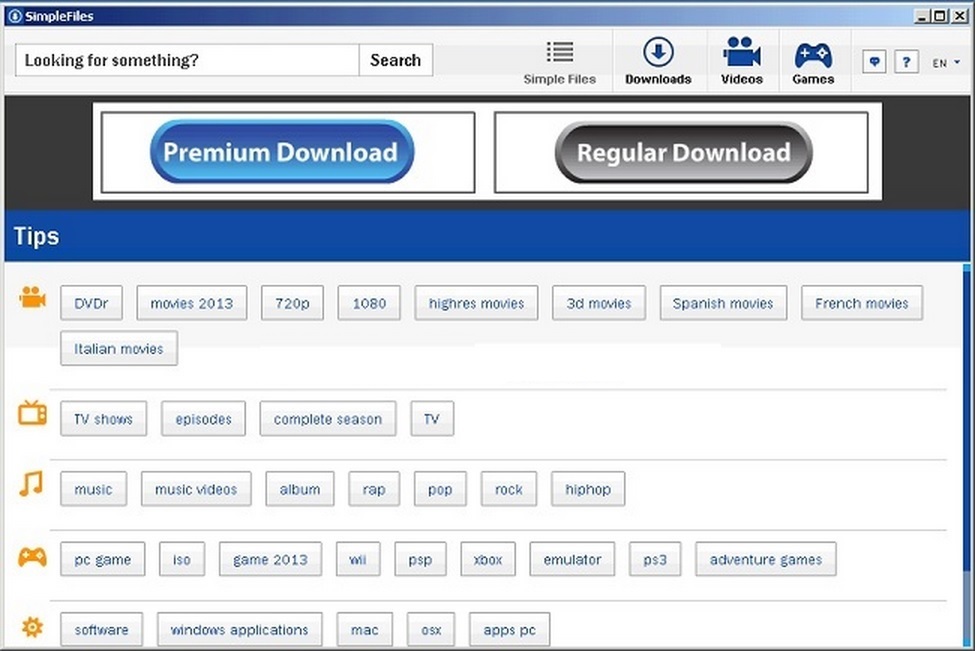Pick the 'rap' tag

coord(374,489)
